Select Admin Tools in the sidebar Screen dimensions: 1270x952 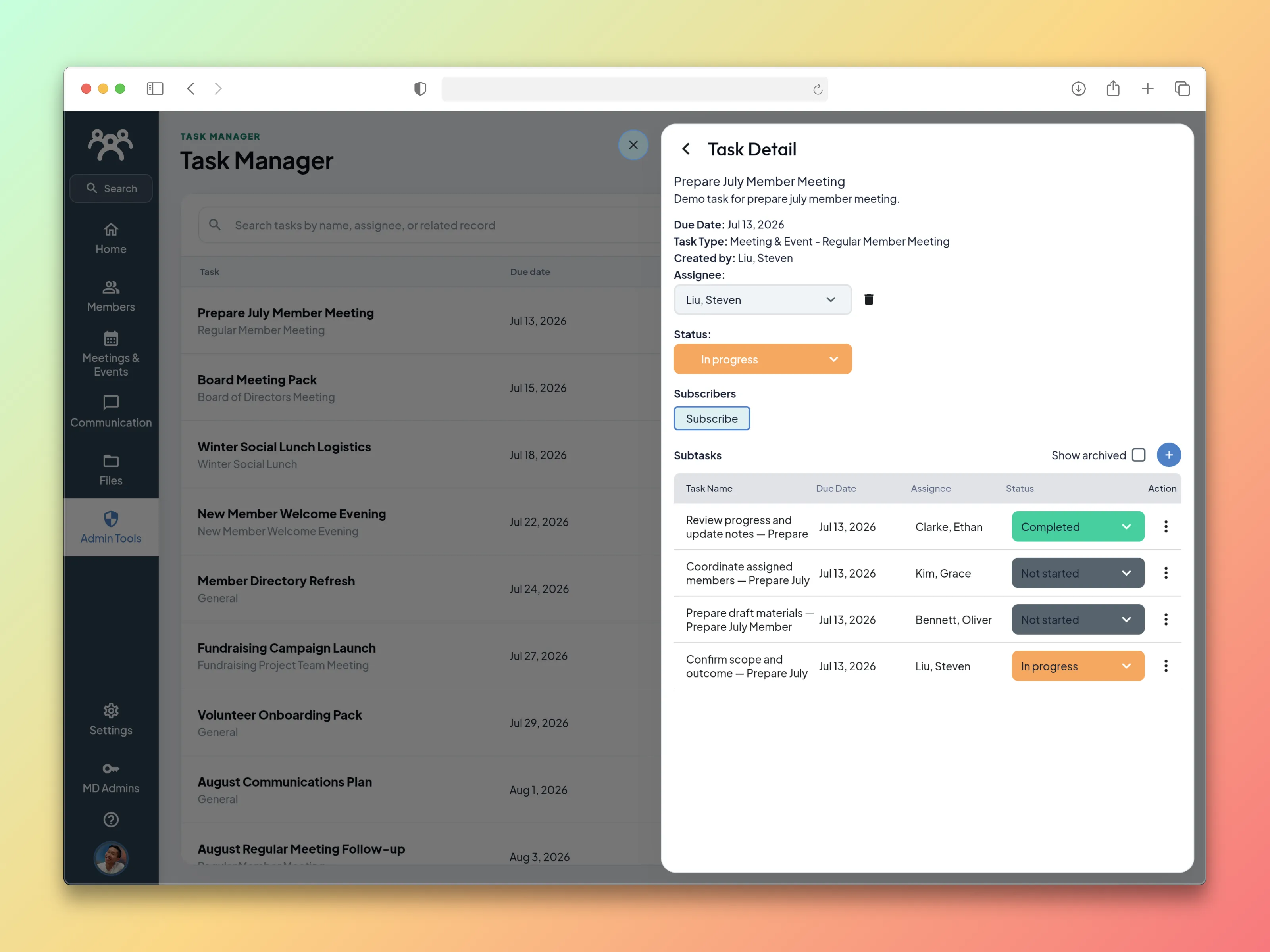[x=111, y=527]
